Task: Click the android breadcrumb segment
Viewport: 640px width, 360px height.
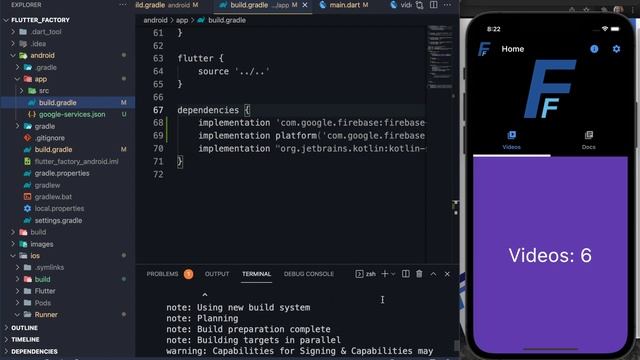Action: click(155, 20)
